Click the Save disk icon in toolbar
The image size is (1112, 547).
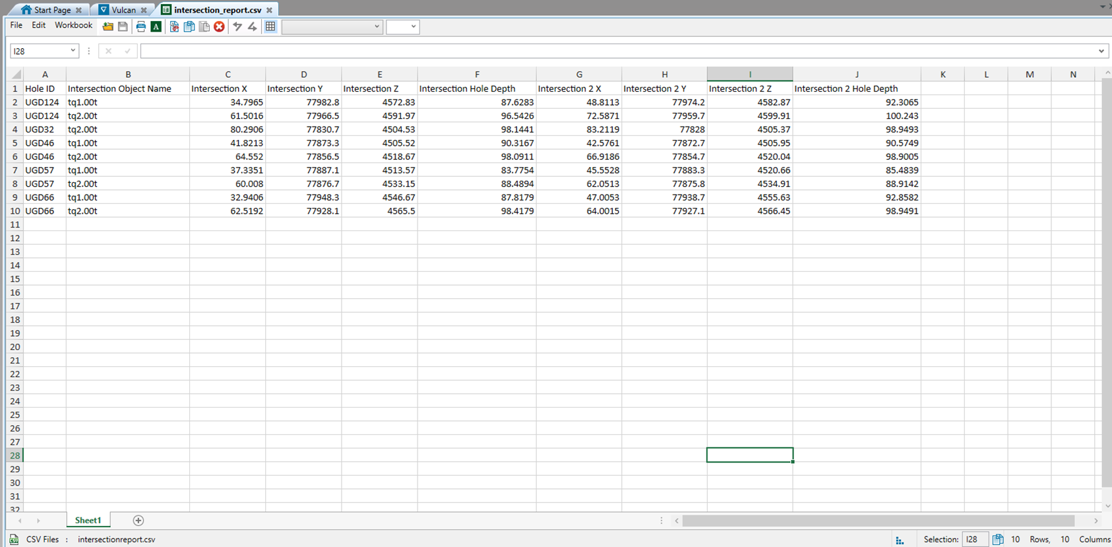[x=123, y=27]
